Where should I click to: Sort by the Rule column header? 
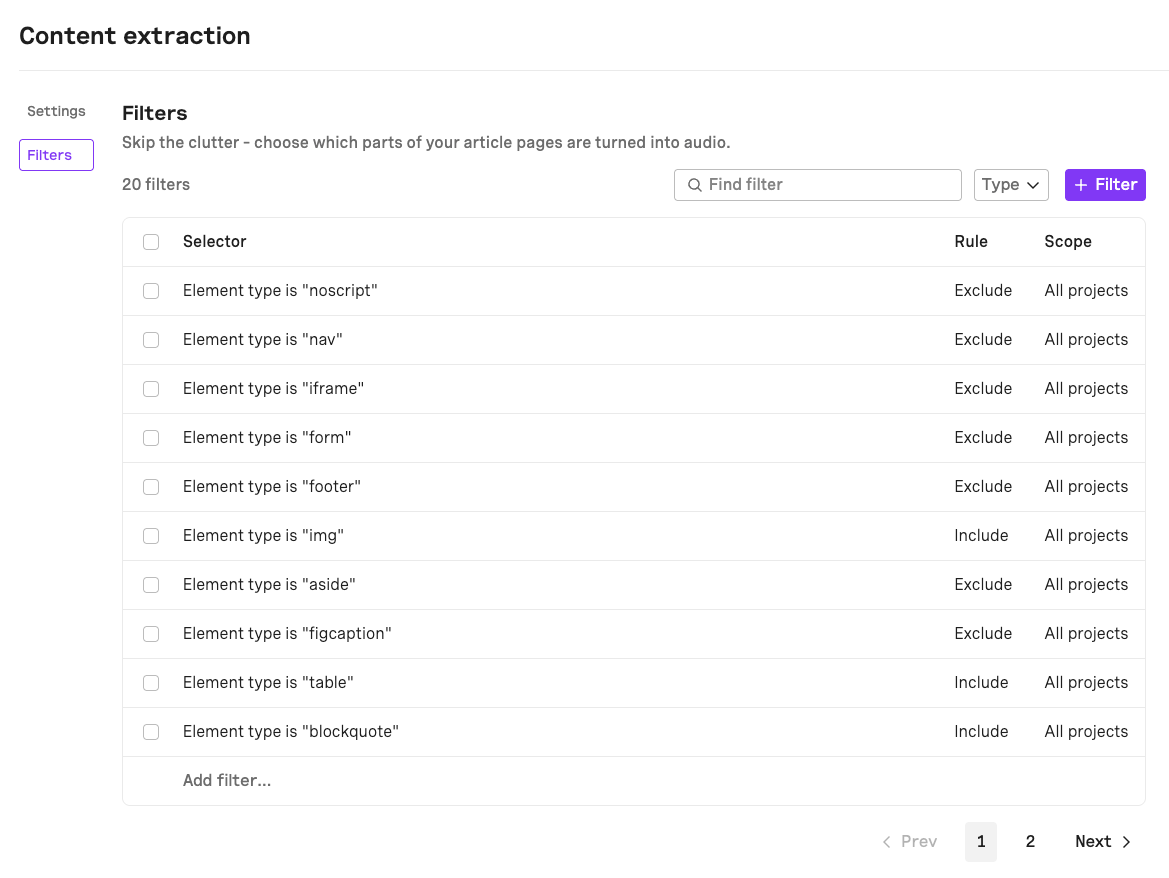(971, 242)
